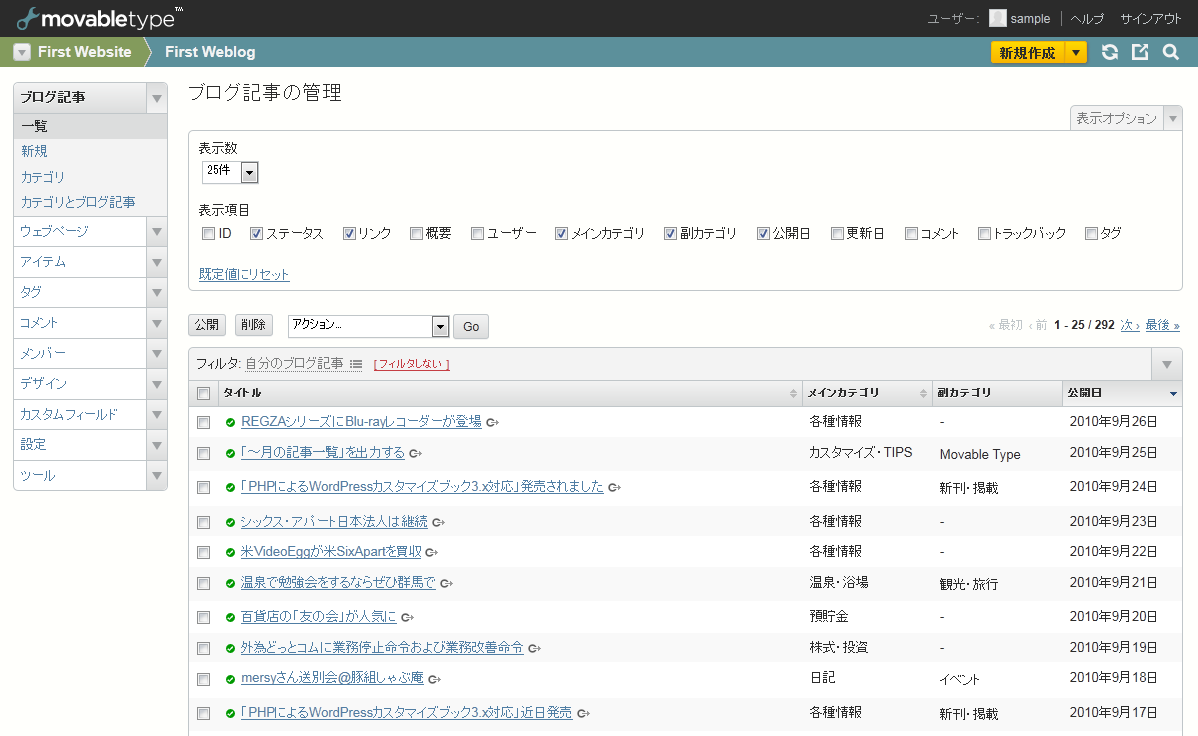The height and width of the screenshot is (736, 1198).
Task: Click sort icon on タイトル column
Action: tap(793, 394)
